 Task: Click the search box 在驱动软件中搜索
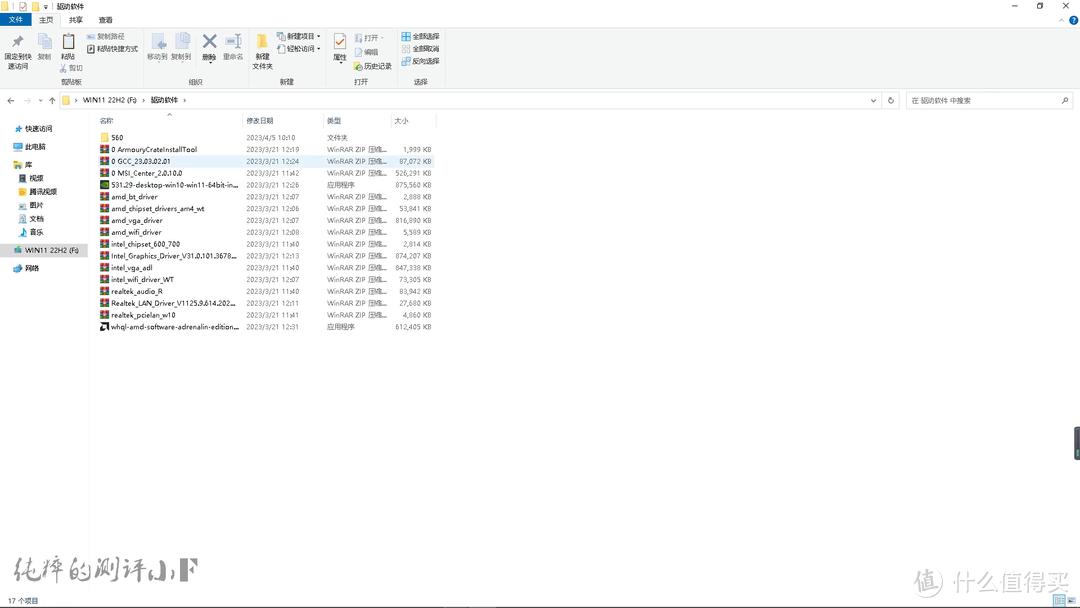click(985, 100)
